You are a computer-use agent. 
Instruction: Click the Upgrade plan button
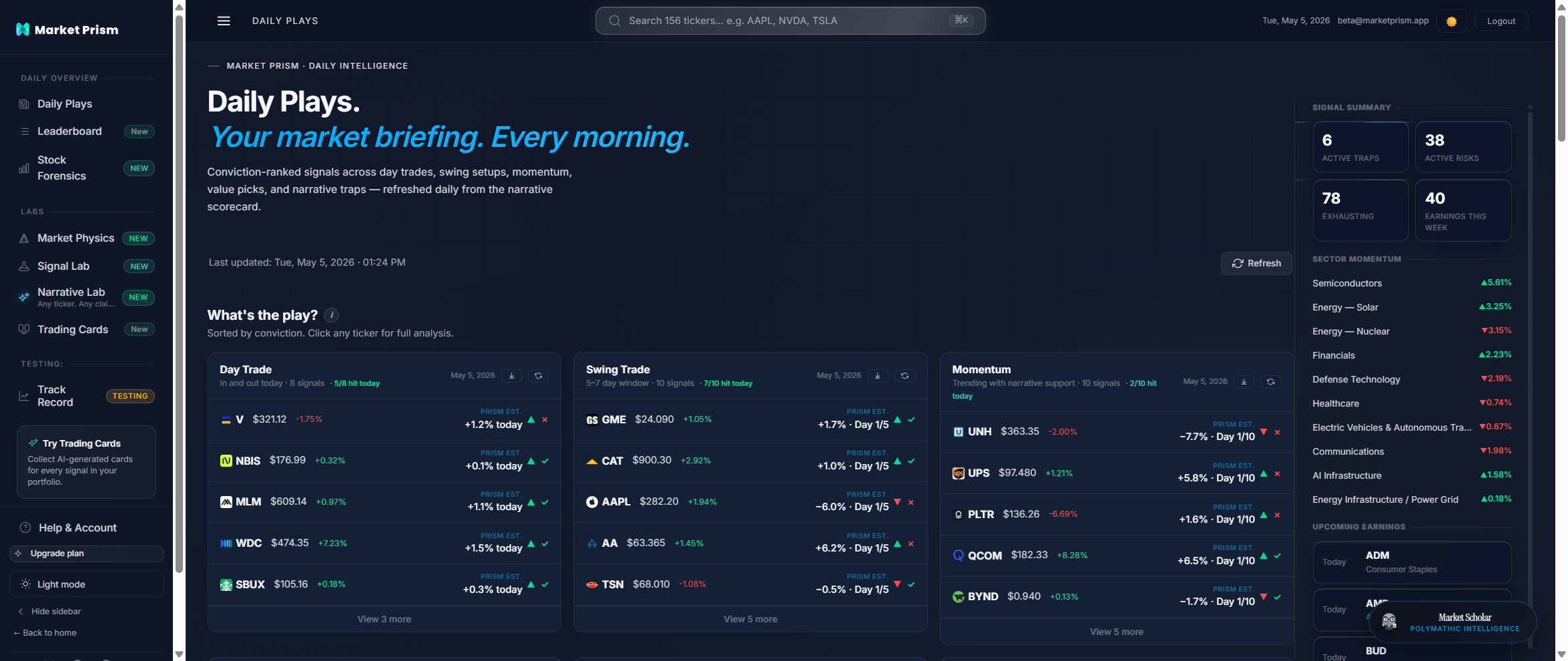click(87, 554)
